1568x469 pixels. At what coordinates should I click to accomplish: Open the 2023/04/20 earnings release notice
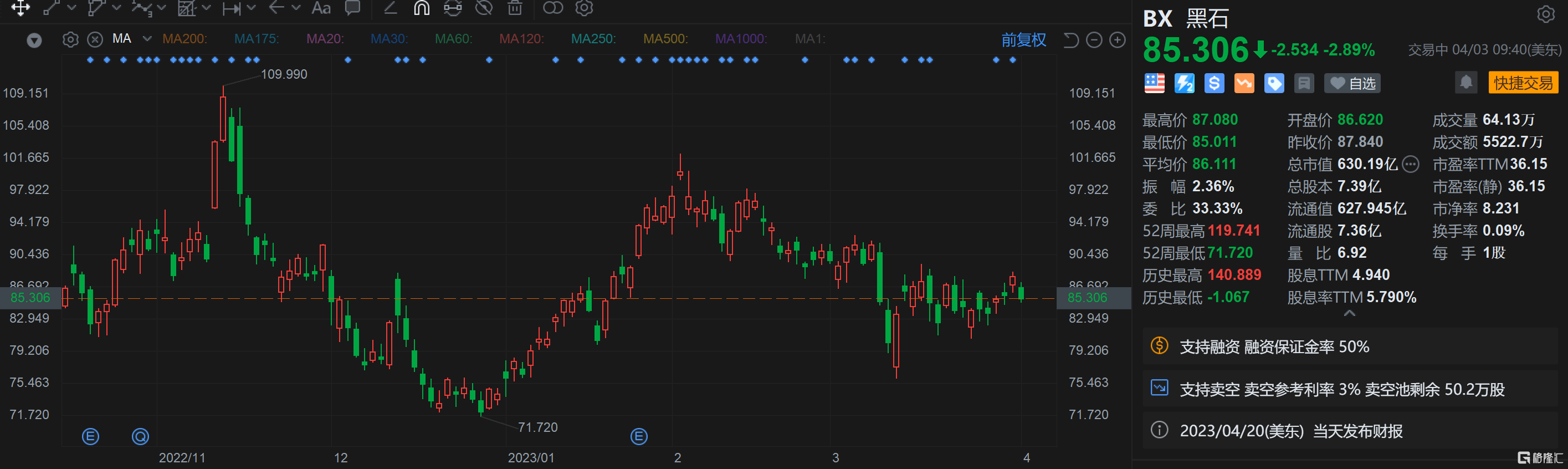(x=1350, y=431)
